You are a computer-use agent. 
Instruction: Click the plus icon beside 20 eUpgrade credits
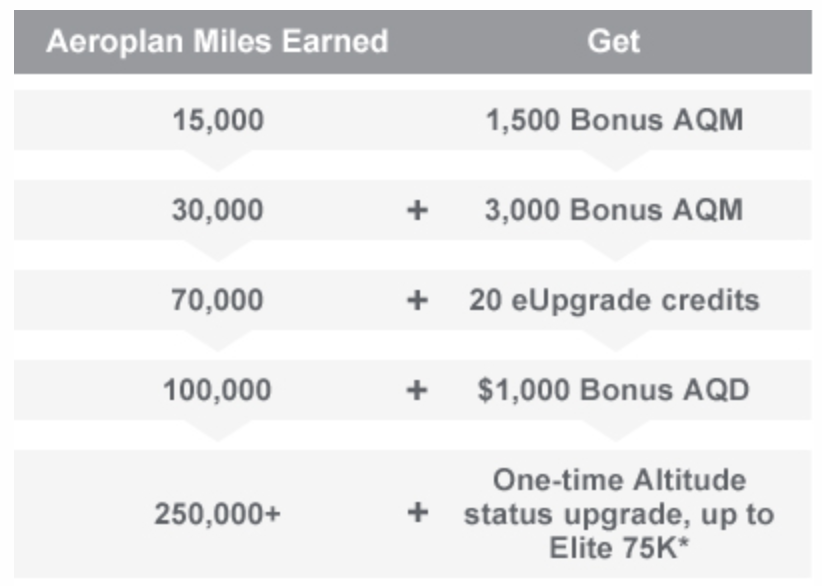(x=417, y=301)
